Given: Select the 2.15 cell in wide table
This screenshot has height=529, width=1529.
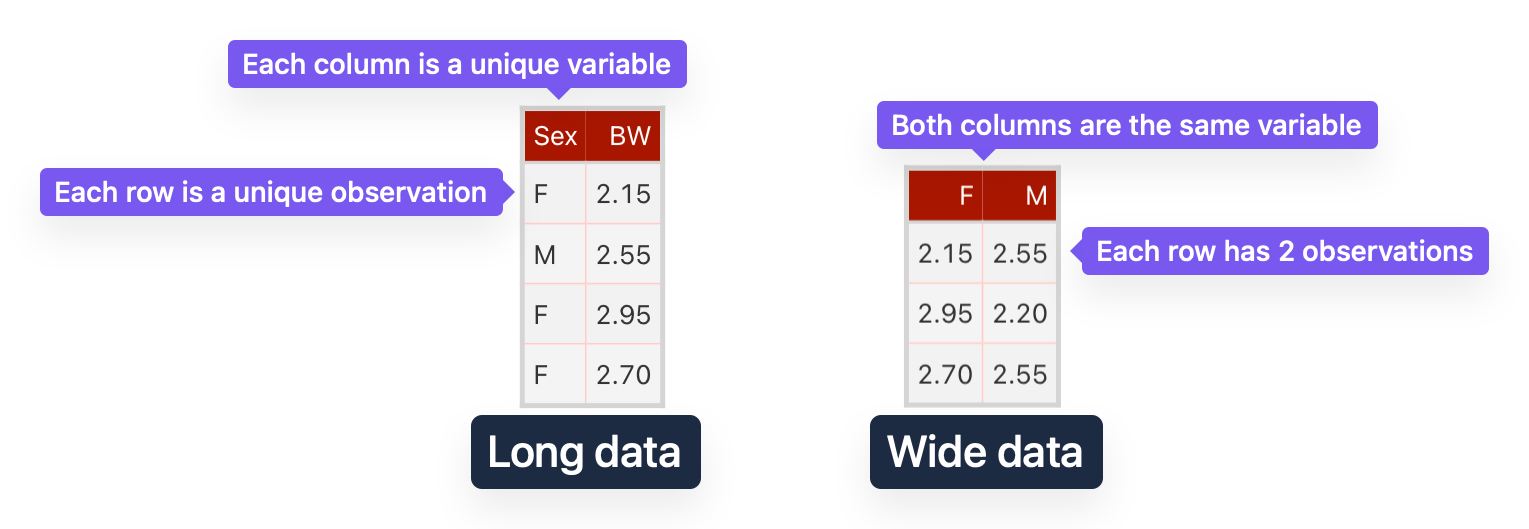Looking at the screenshot, I should pos(946,253).
